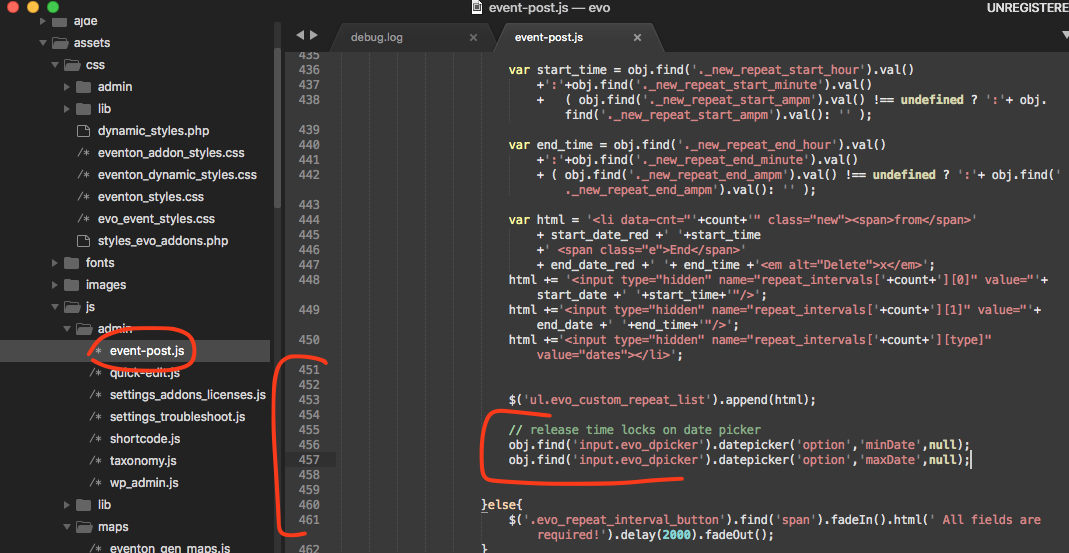Viewport: 1069px width, 553px height.
Task: Click the }else{ statement on line 460
Action: 502,505
